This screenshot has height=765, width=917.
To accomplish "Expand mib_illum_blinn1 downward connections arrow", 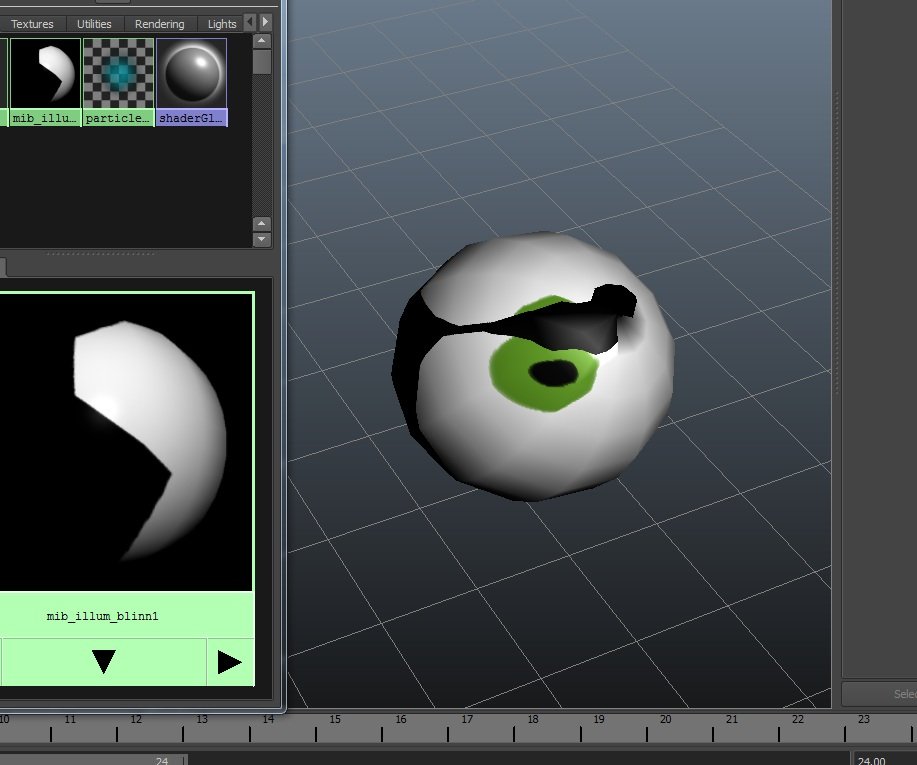I will click(104, 661).
